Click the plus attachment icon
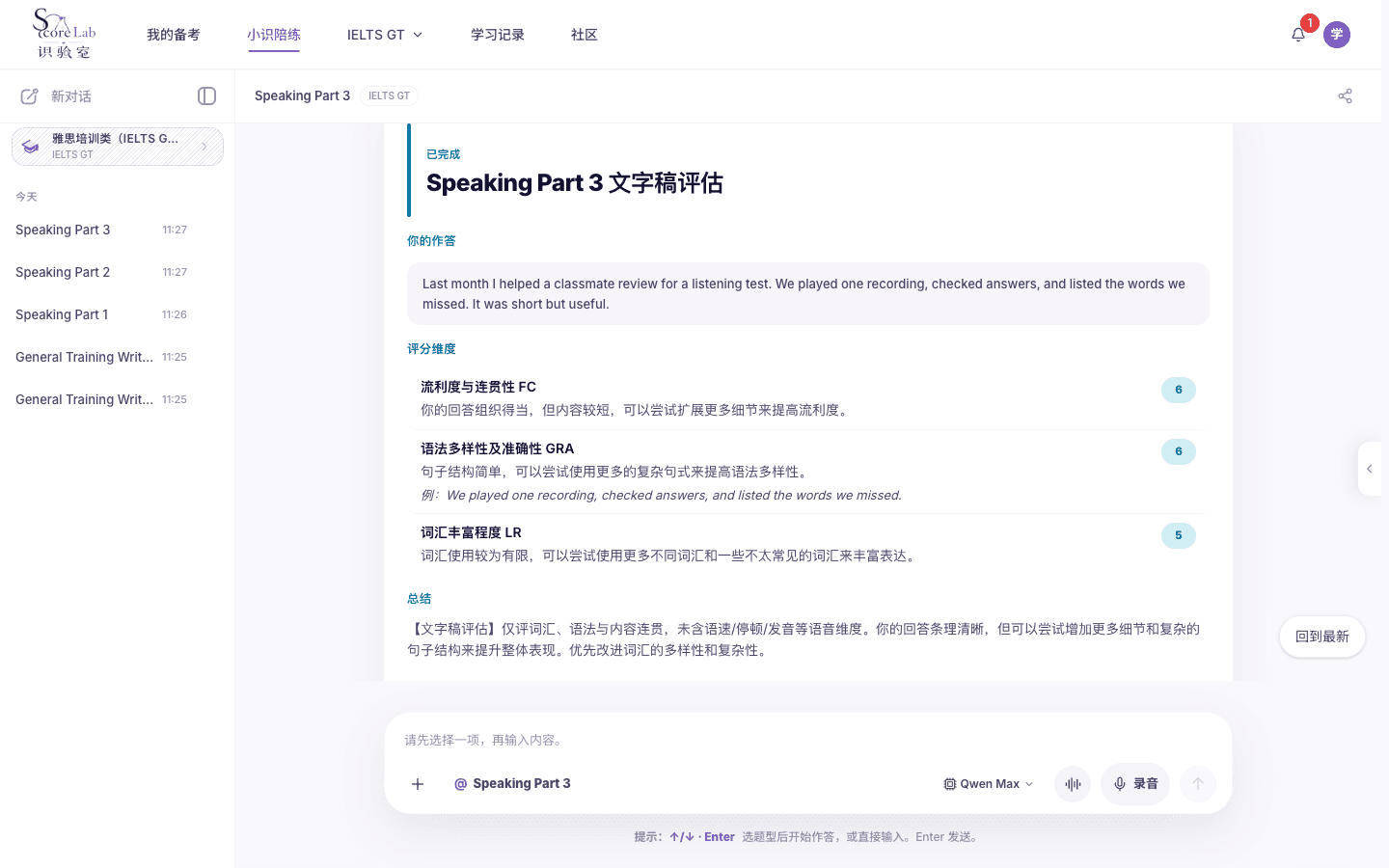 point(418,784)
